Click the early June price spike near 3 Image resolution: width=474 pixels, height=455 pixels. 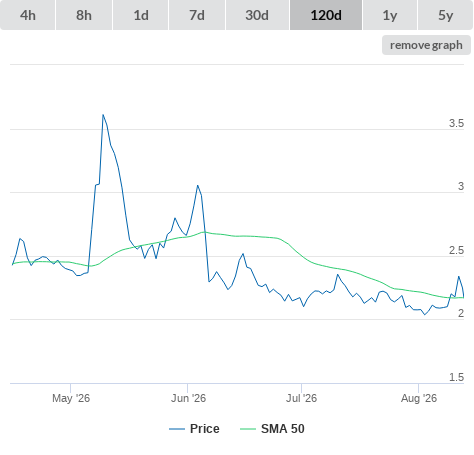(x=198, y=186)
